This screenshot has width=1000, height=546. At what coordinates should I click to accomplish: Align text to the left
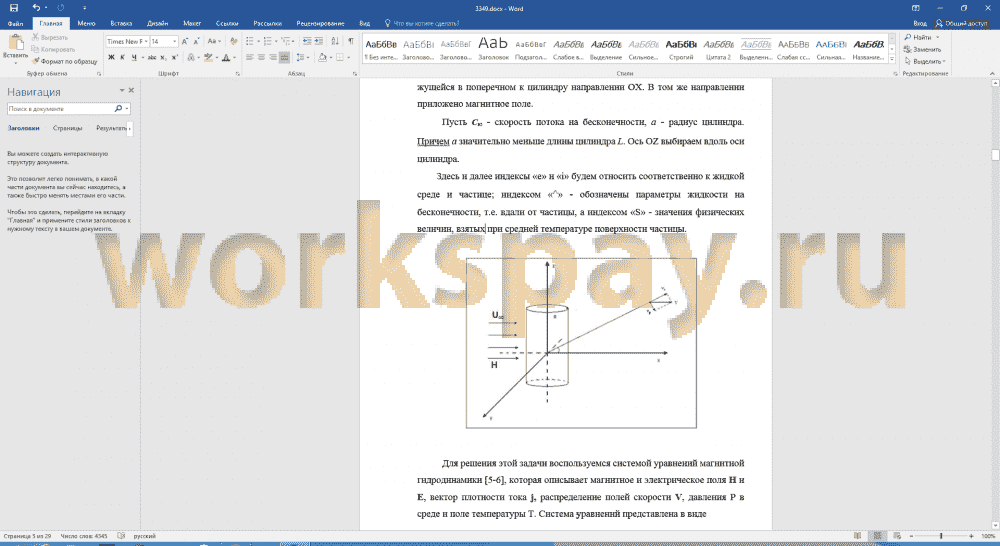click(x=250, y=57)
